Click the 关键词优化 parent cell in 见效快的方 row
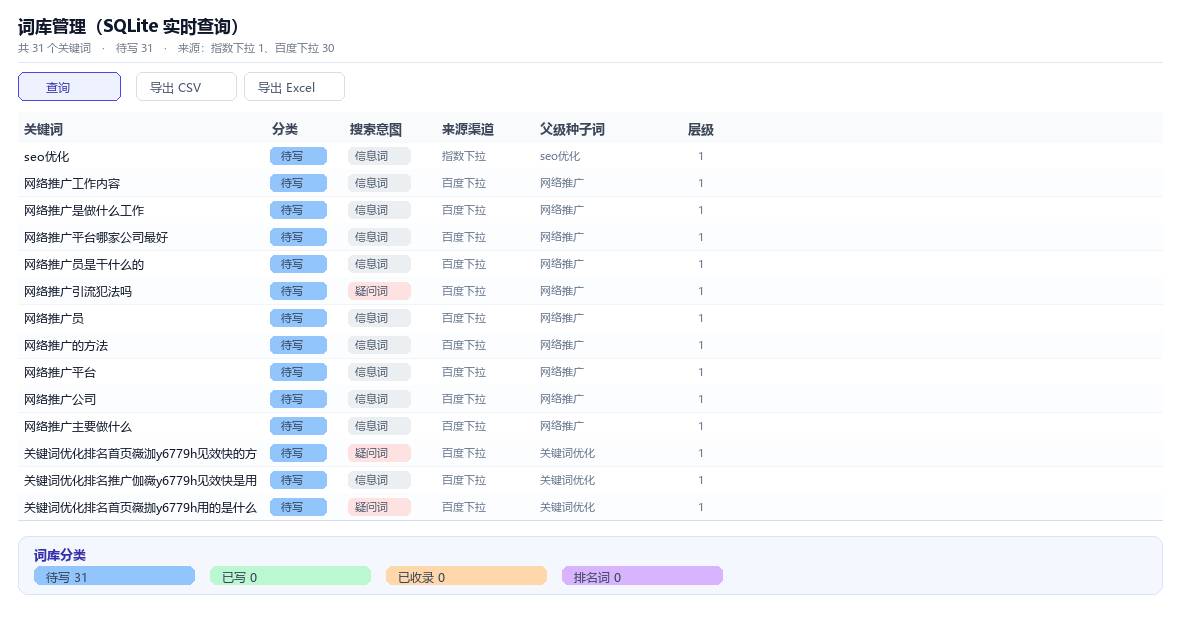 [x=567, y=453]
